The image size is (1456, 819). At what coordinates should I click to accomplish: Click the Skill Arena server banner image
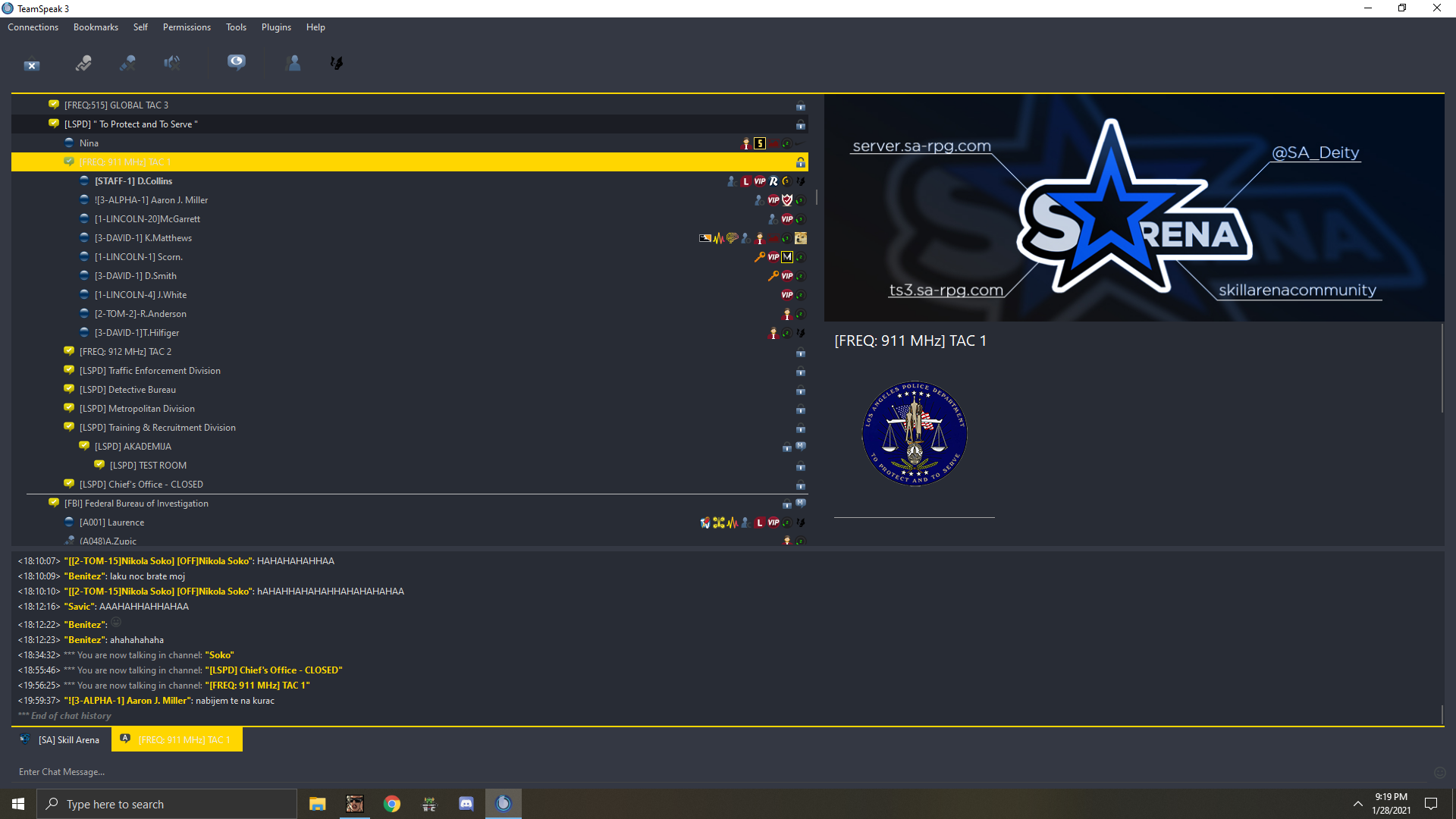1134,208
